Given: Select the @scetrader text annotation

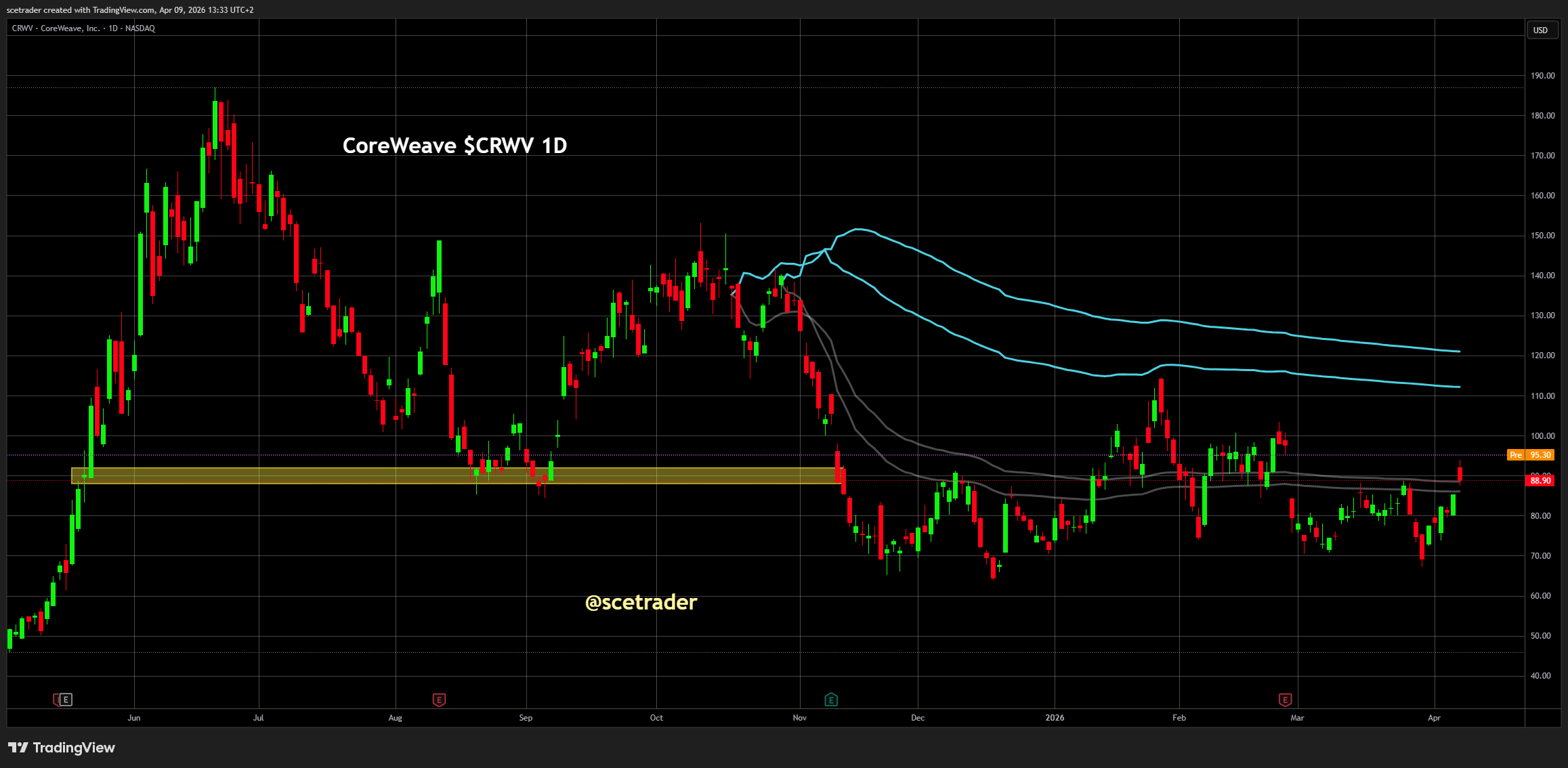Looking at the screenshot, I should [641, 602].
